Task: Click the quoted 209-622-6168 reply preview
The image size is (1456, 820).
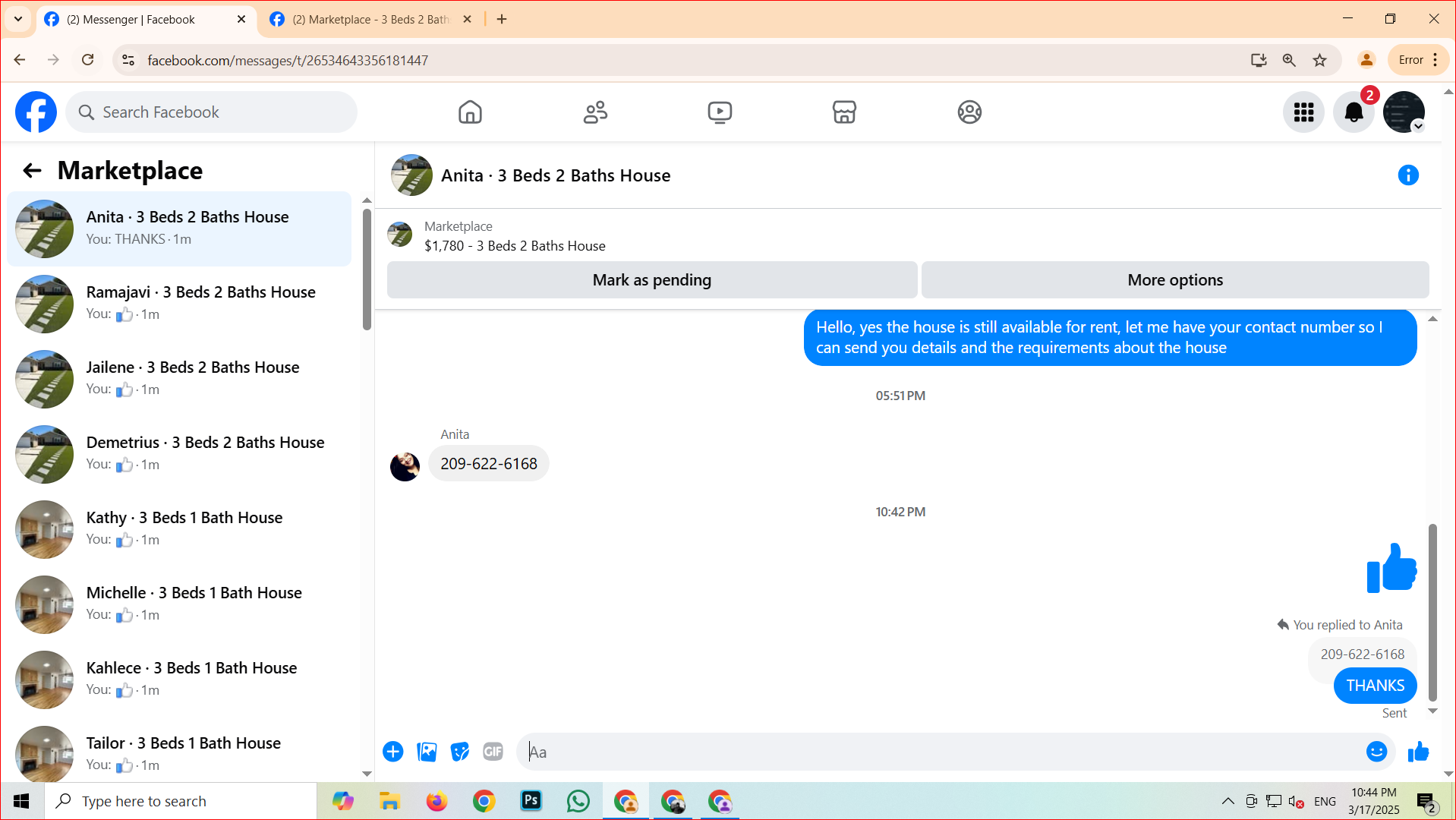Action: click(x=1362, y=654)
